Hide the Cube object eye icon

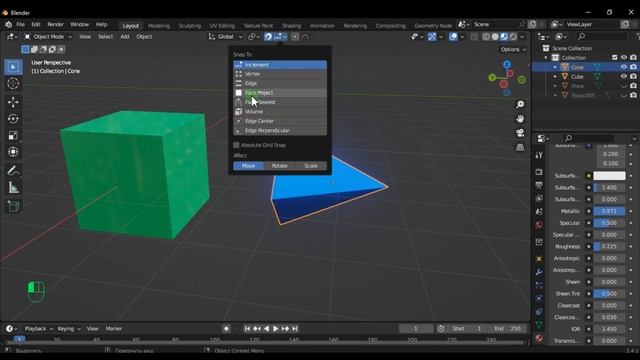pyautogui.click(x=624, y=76)
